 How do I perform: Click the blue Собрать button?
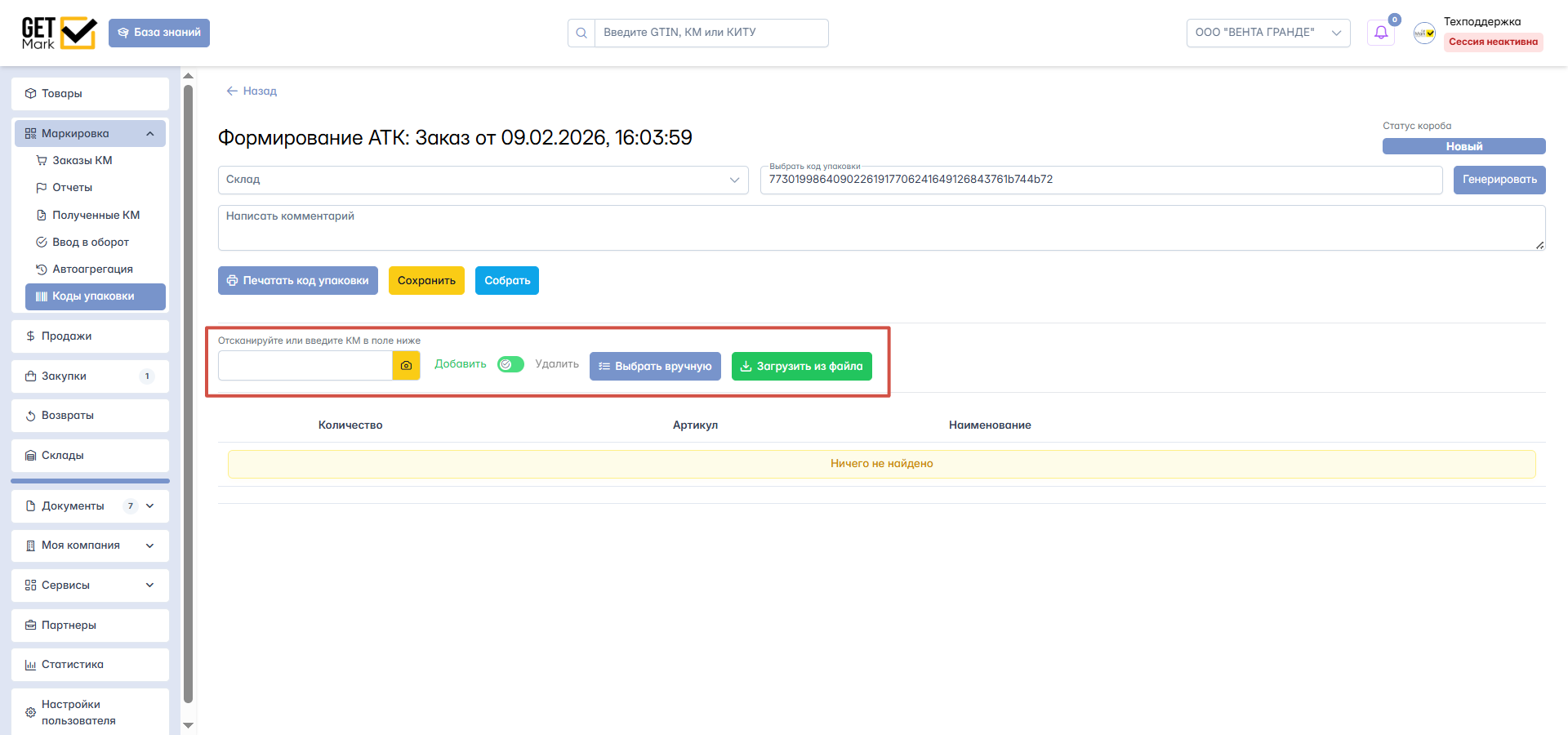point(507,280)
